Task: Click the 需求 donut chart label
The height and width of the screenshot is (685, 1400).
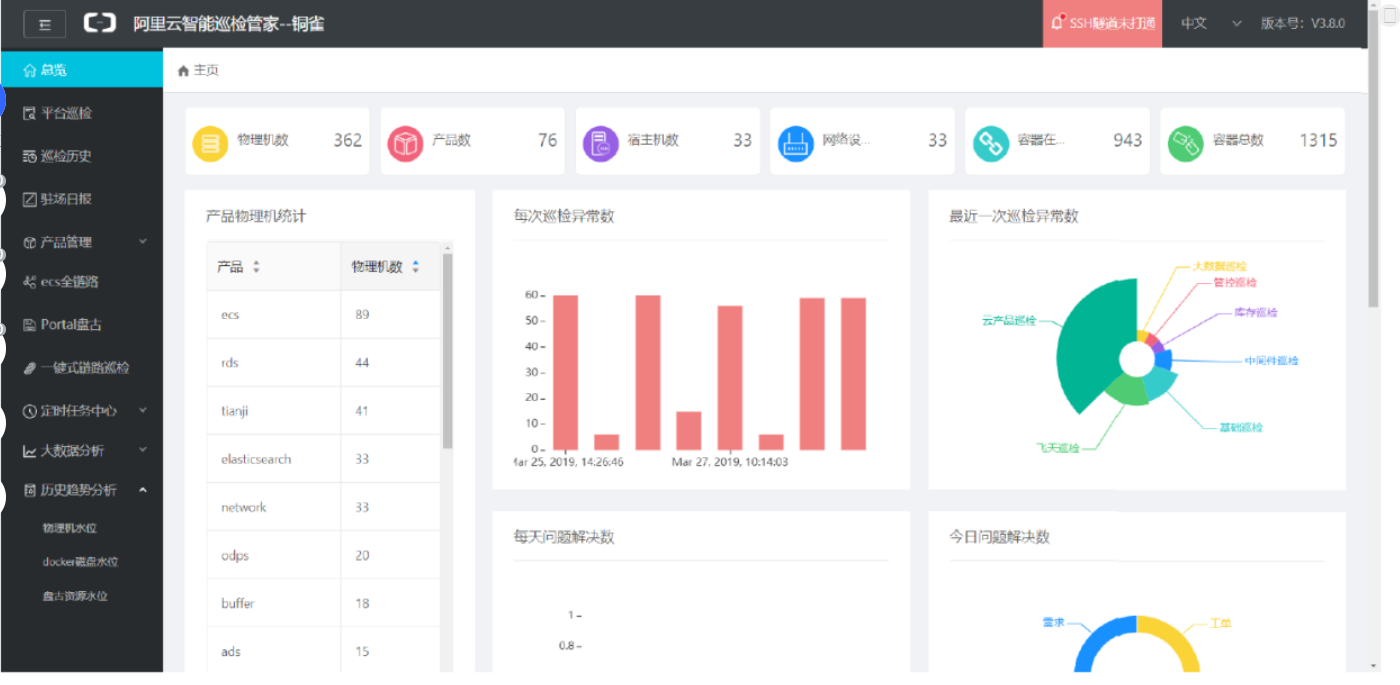Action: point(1053,622)
